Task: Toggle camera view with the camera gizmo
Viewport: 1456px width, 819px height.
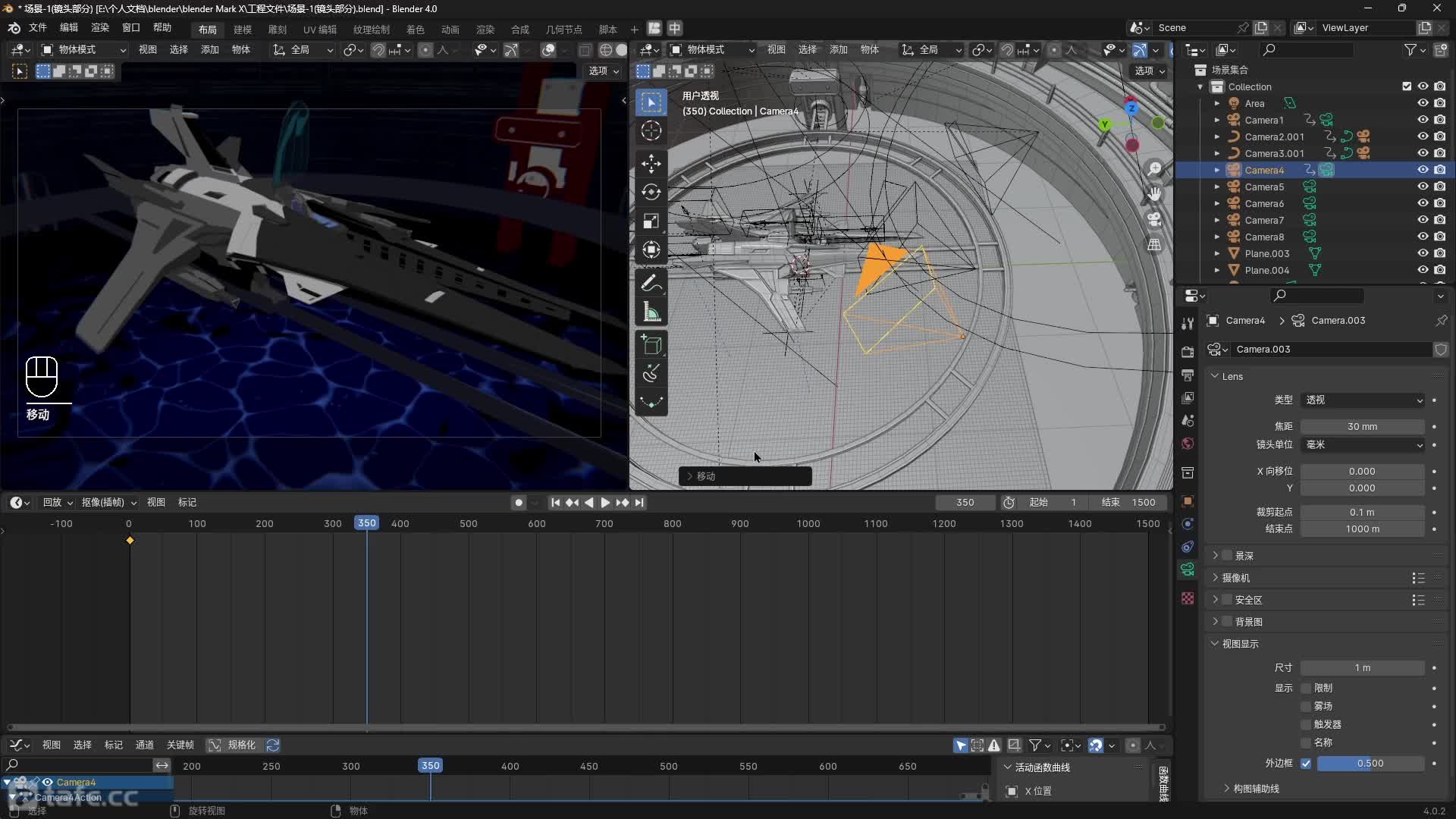Action: (1154, 219)
